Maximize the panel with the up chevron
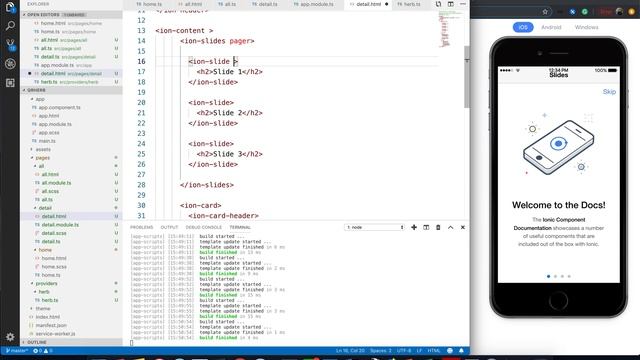 coord(450,227)
